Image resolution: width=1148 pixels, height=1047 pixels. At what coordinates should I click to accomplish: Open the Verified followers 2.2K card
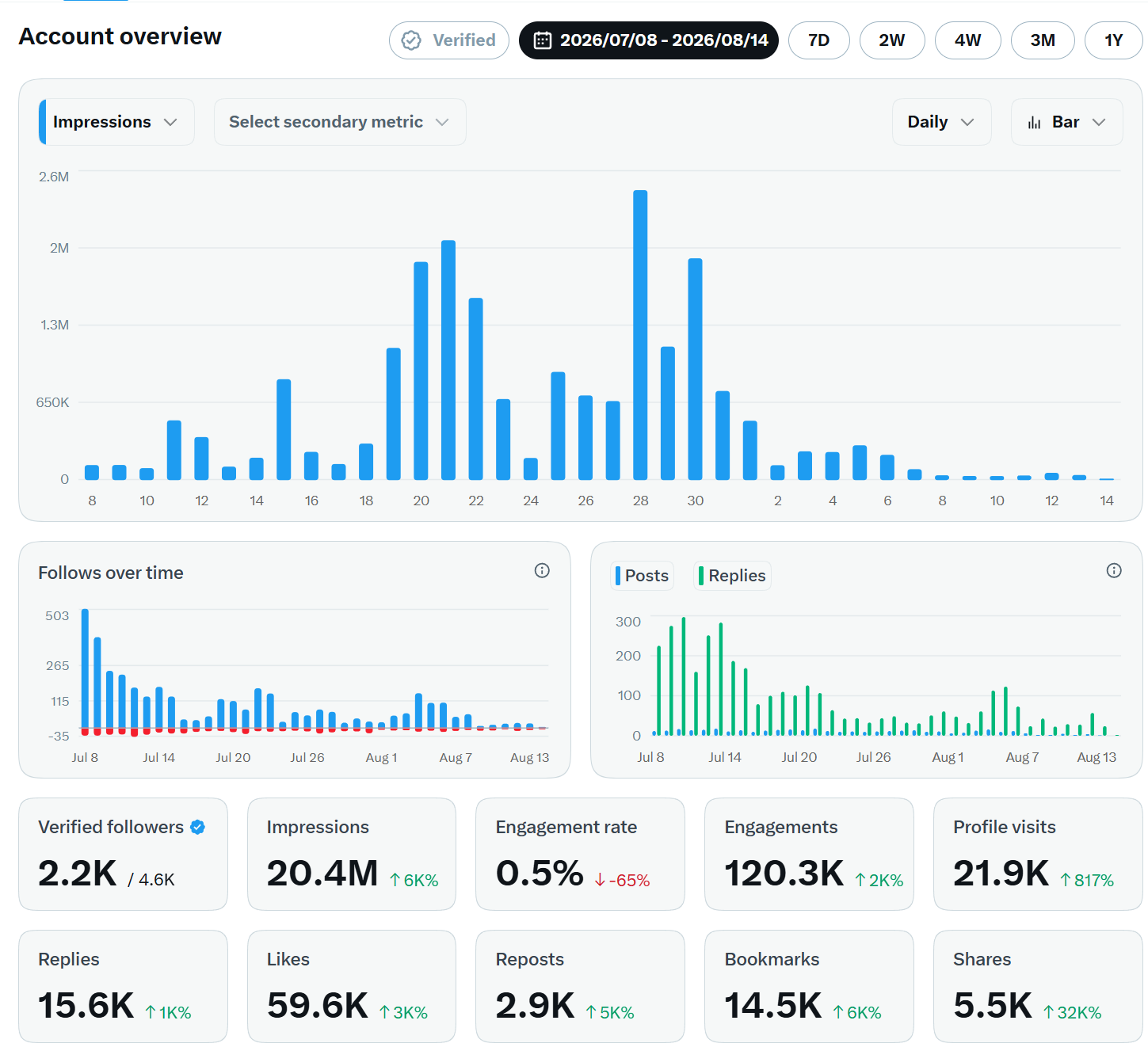(x=123, y=854)
